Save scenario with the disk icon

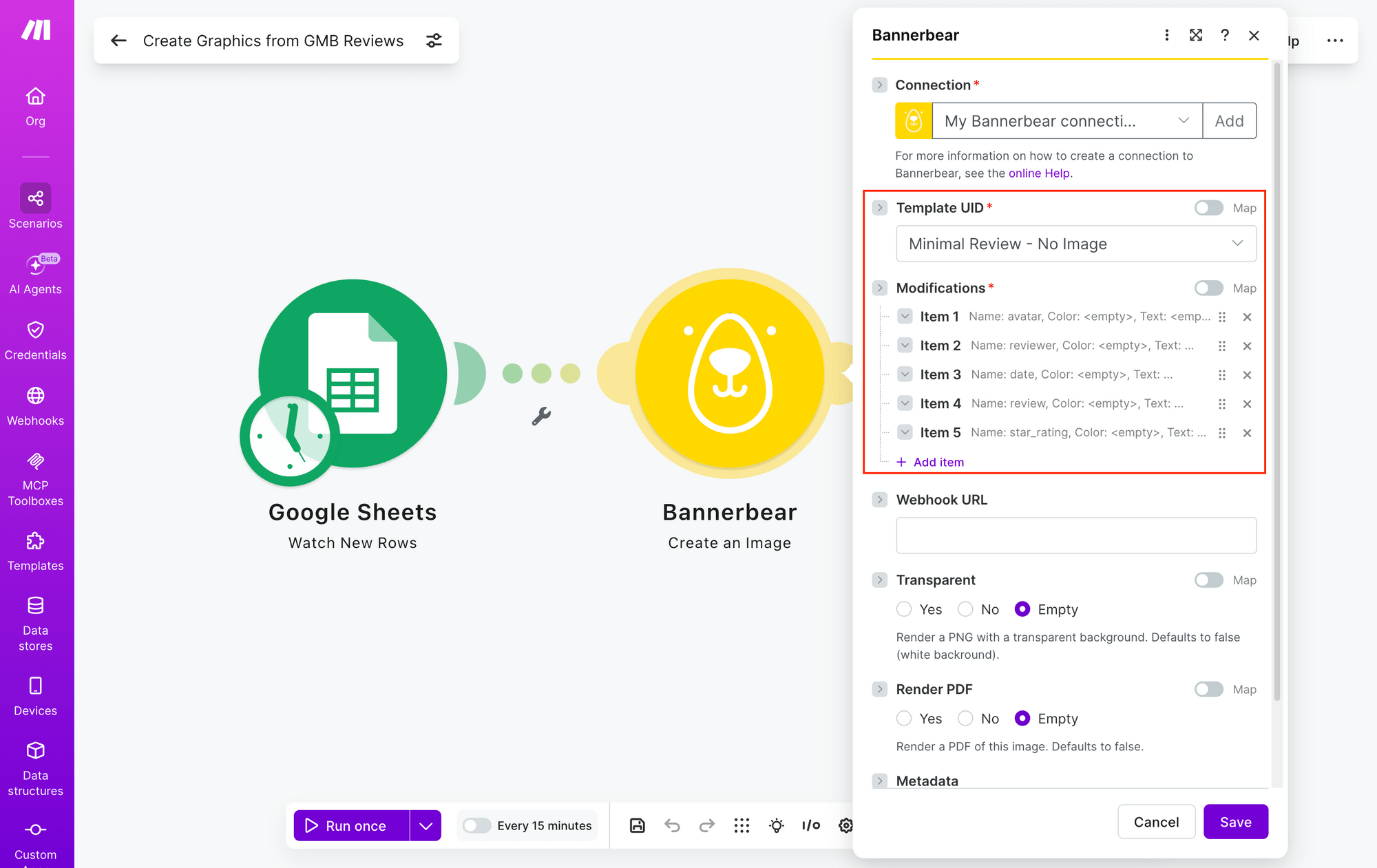click(x=638, y=825)
